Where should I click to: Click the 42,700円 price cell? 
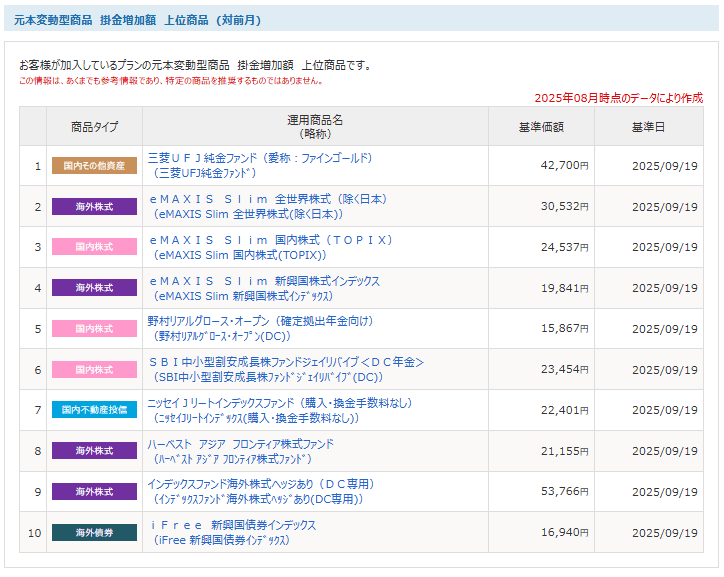click(564, 166)
